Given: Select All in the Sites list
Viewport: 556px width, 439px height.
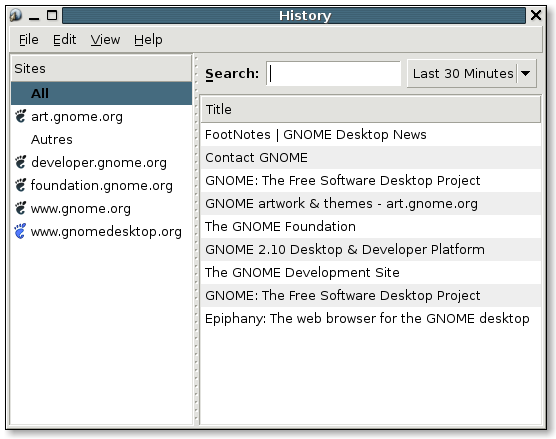Looking at the screenshot, I should tap(101, 93).
